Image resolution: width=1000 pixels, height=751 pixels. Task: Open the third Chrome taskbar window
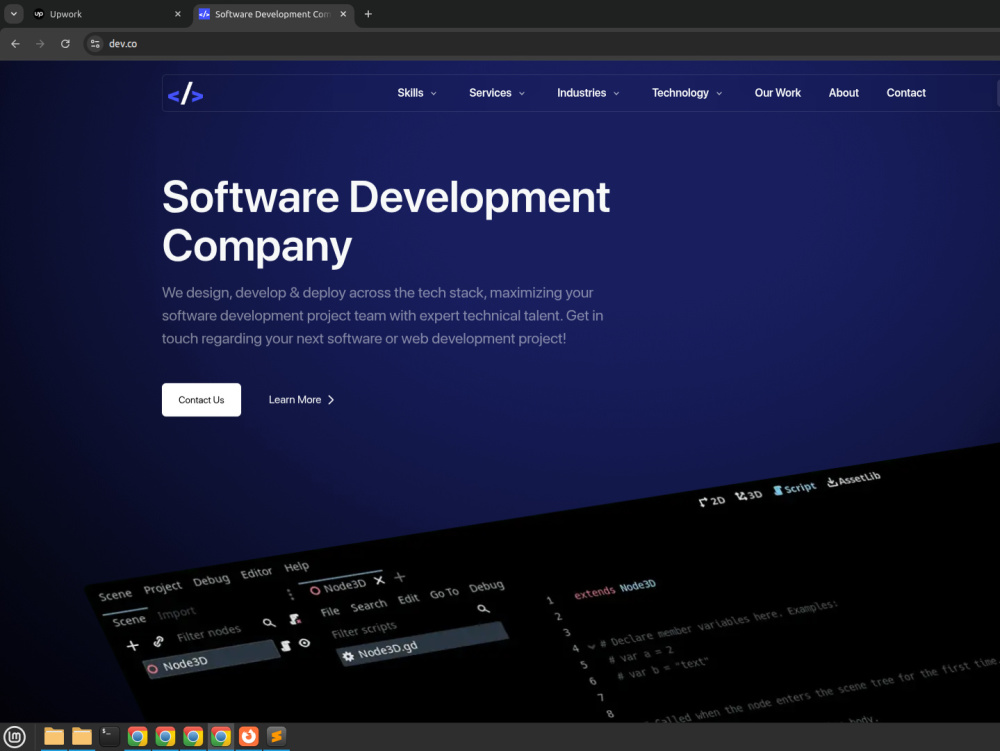(x=193, y=737)
